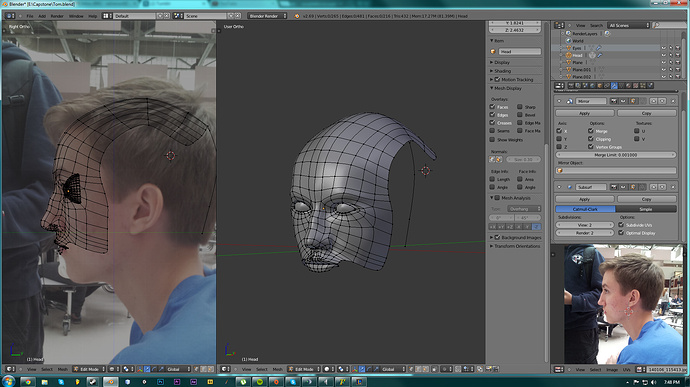Open the Add menu
The width and height of the screenshot is (690, 387).
click(x=42, y=16)
